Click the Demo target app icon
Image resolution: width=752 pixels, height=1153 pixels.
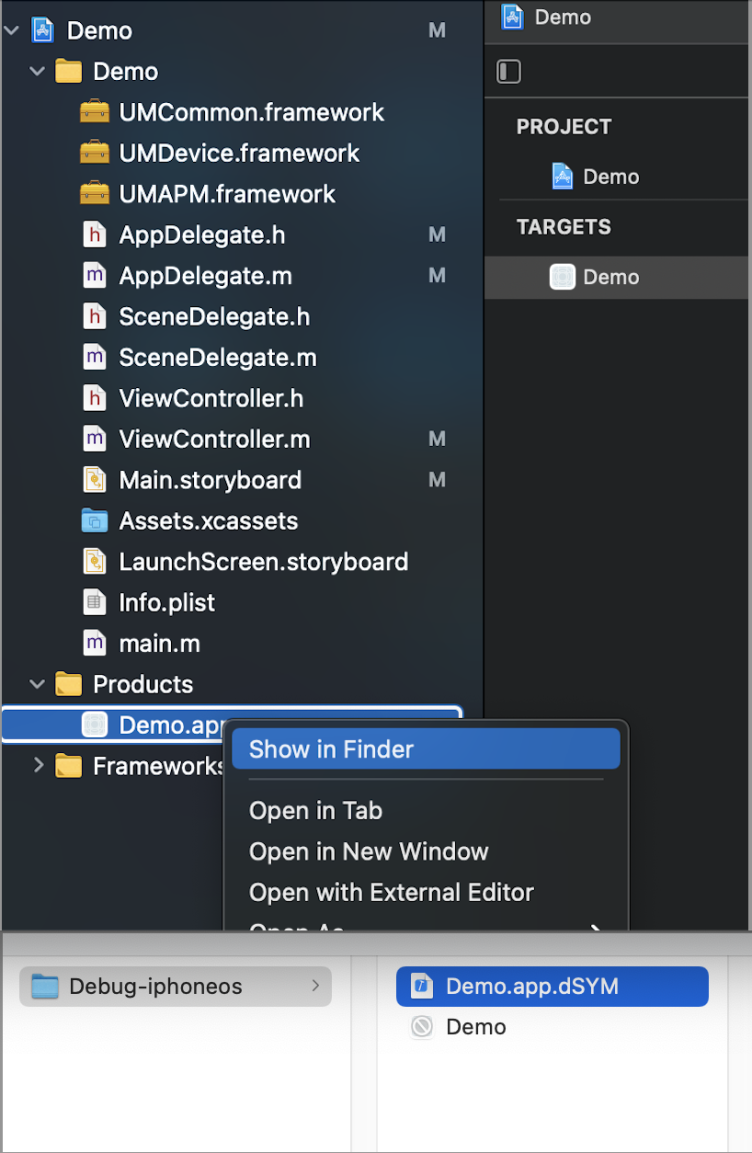tap(562, 277)
